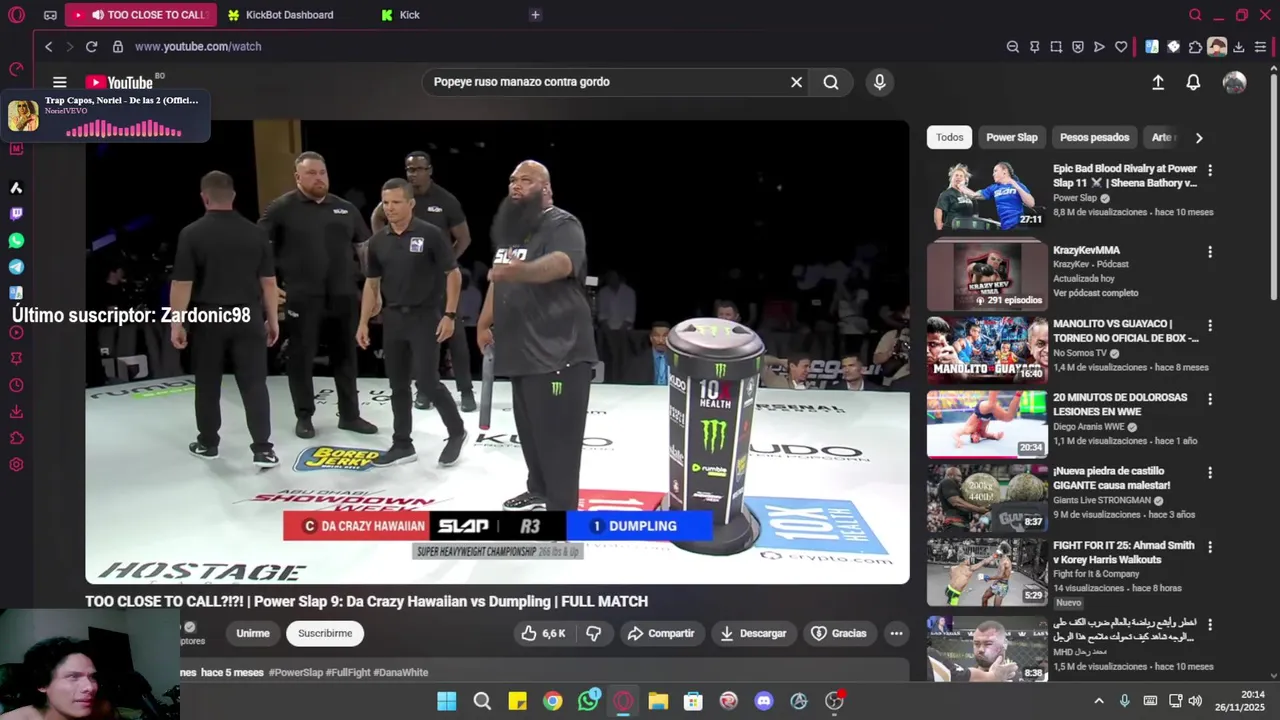The image size is (1280, 720).
Task: Open Telegram in the sidebar
Action: 16,267
